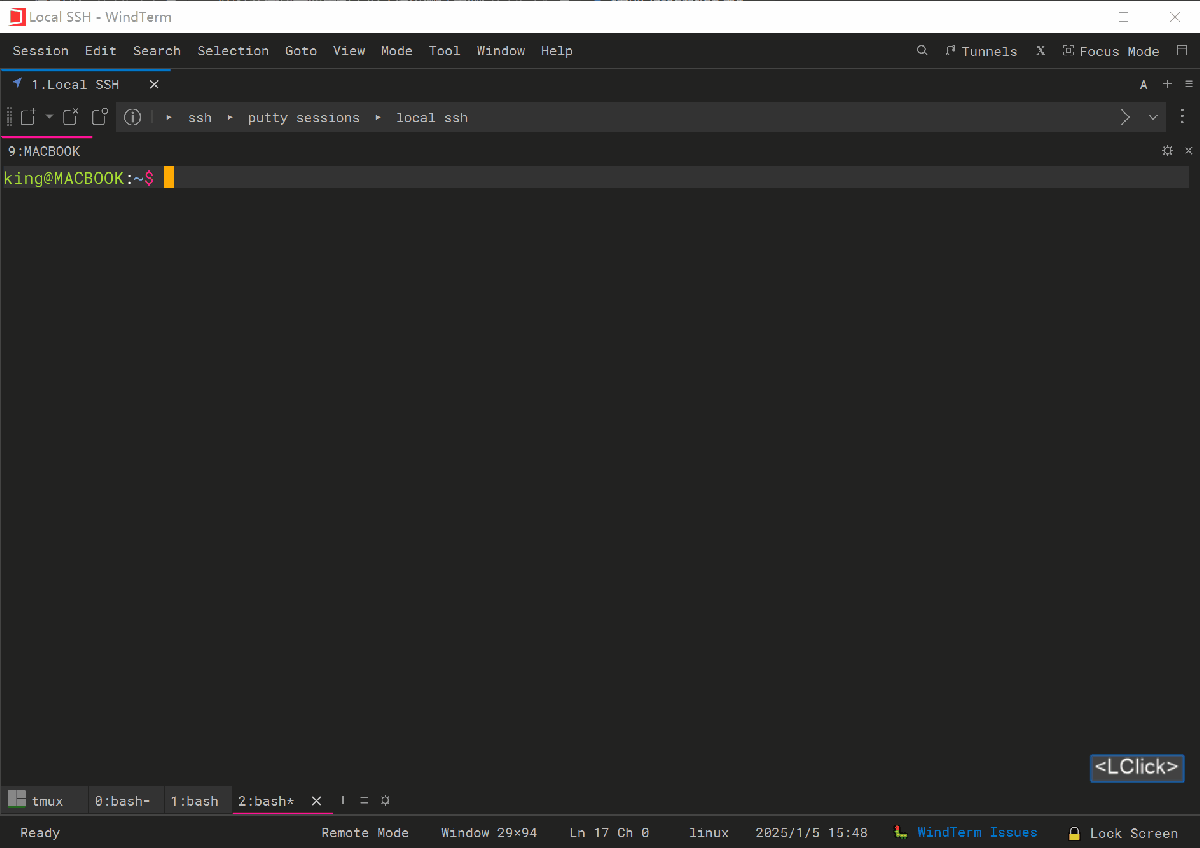Open the Edit menu
Viewport: 1200px width, 848px height.
[101, 51]
